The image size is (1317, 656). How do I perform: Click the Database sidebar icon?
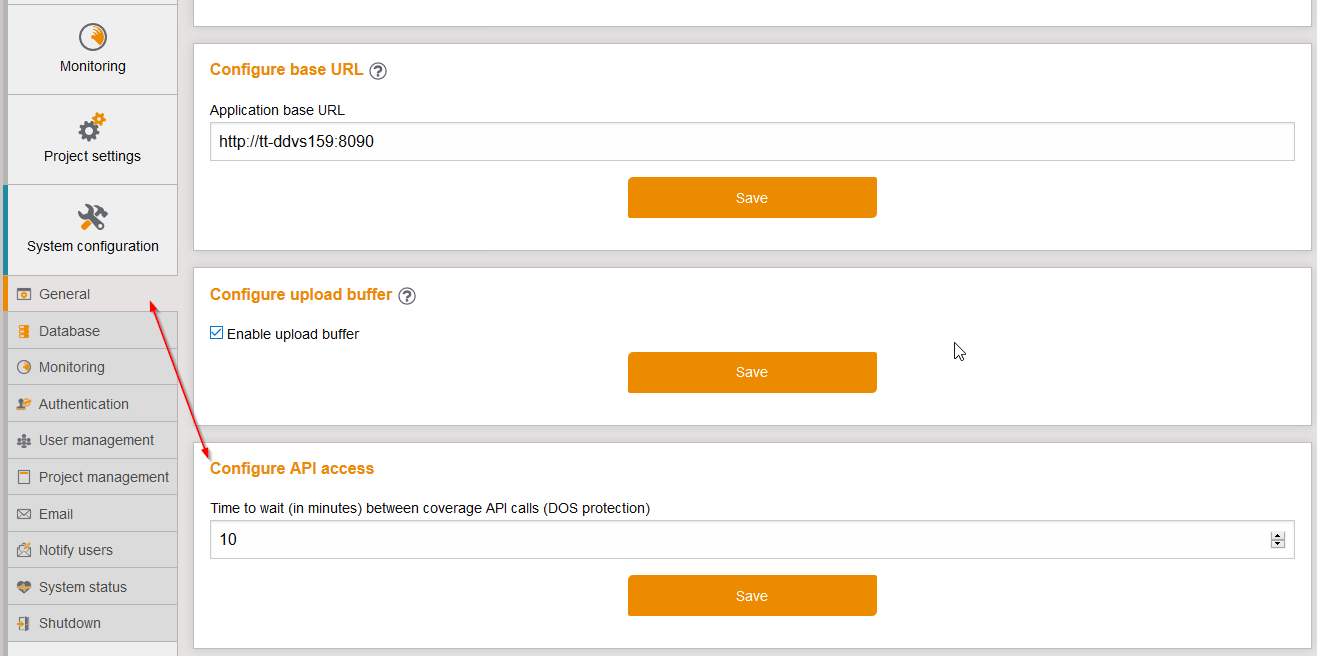pyautogui.click(x=24, y=331)
